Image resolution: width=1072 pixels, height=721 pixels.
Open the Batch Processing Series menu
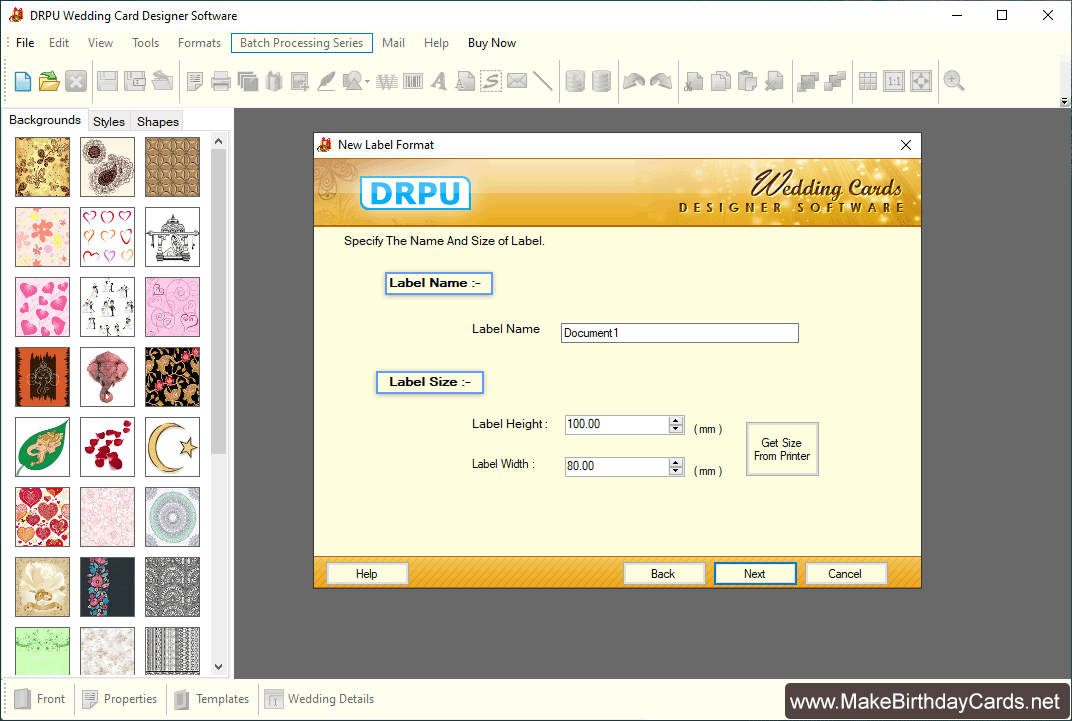pos(302,42)
